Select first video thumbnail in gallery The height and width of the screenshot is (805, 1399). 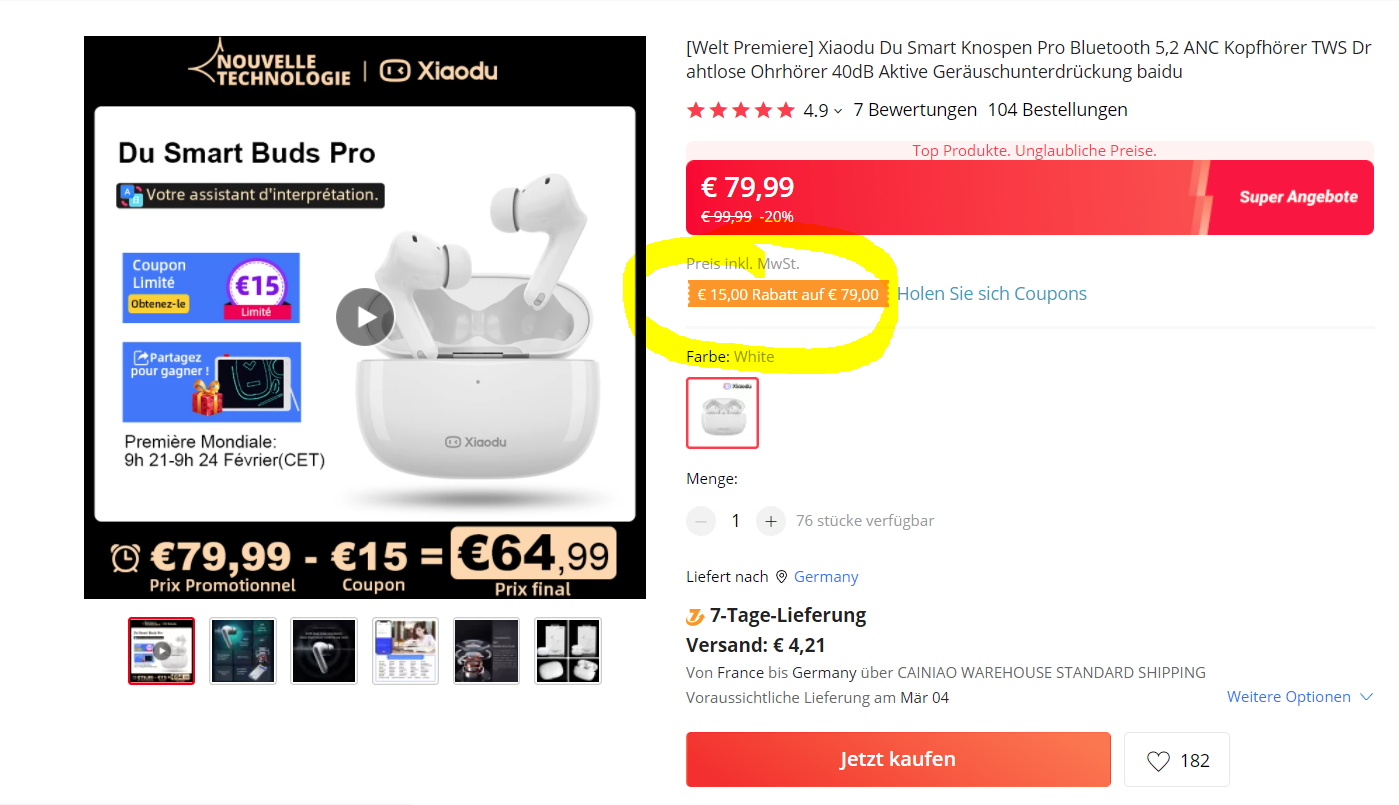[x=161, y=651]
